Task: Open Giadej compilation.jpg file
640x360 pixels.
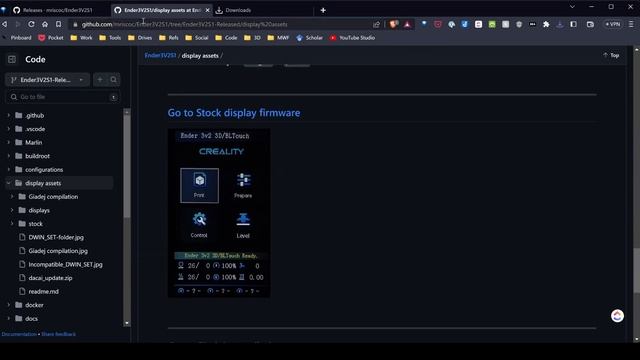Action: pos(58,251)
